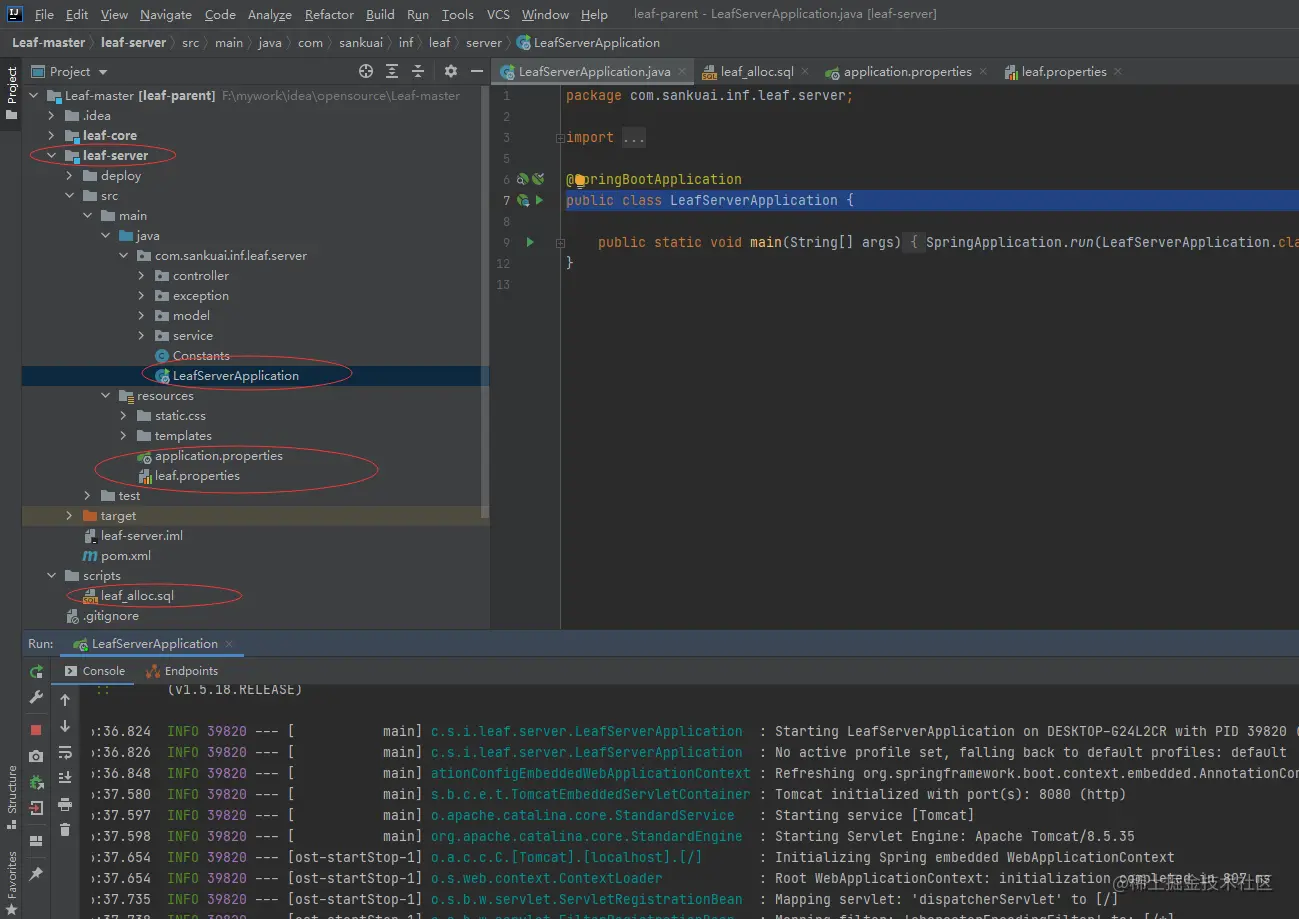Open the Structure tool window

11,797
